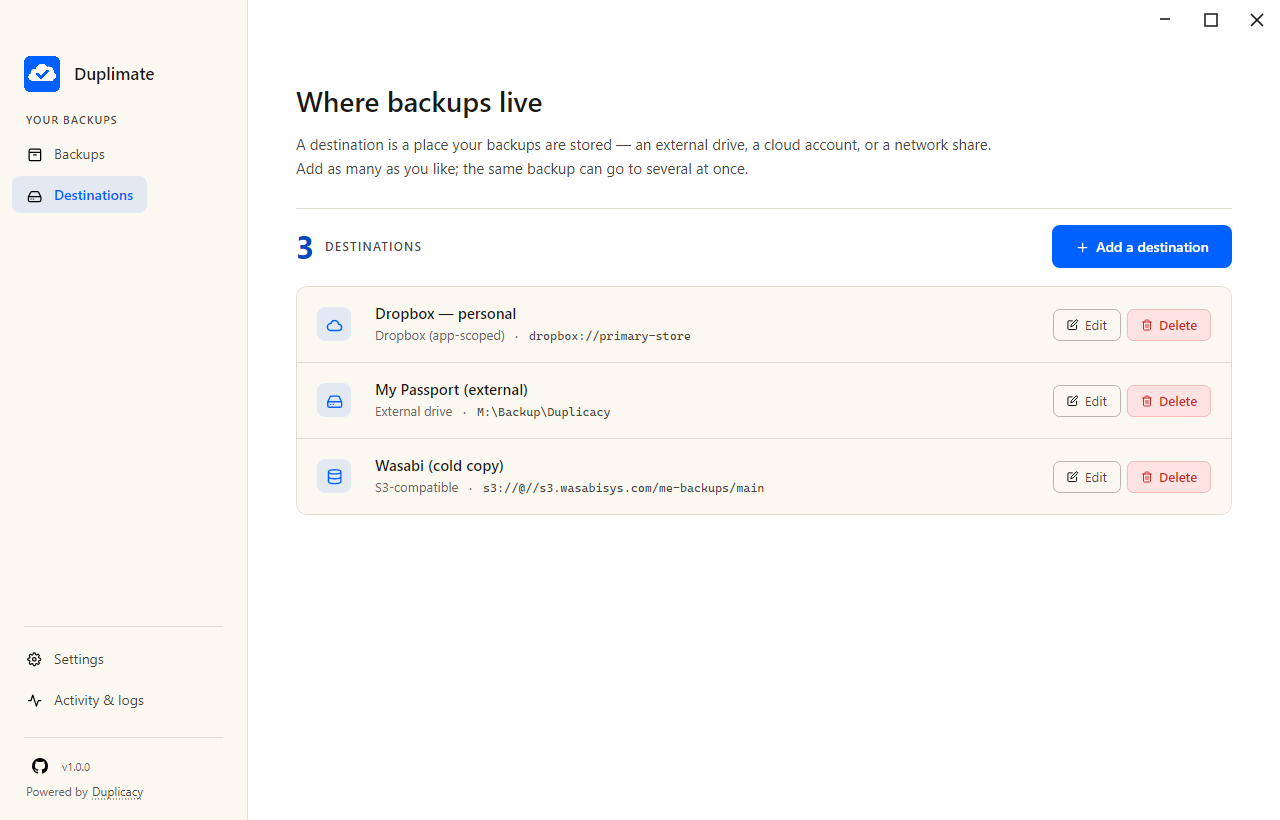Close the Duplimate window
This screenshot has width=1280, height=820.
pos(1257,20)
